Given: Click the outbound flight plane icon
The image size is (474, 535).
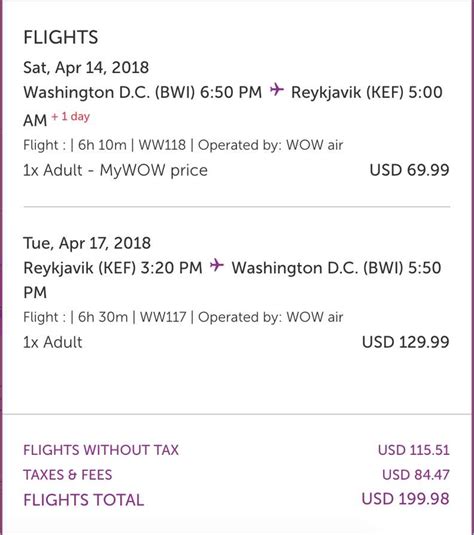Looking at the screenshot, I should pos(277,90).
